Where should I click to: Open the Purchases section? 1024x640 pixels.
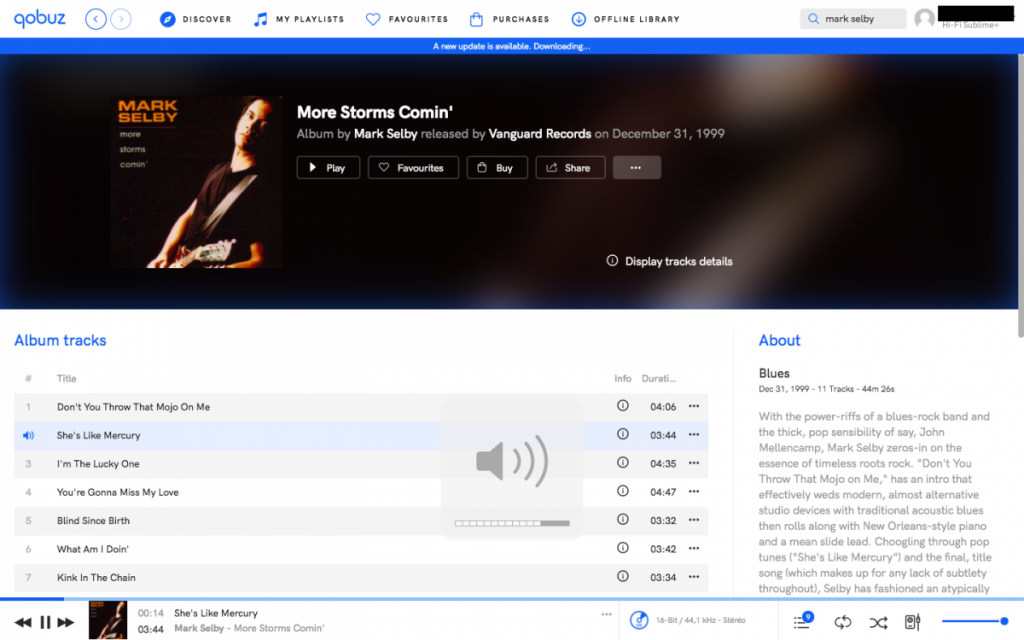coord(509,19)
